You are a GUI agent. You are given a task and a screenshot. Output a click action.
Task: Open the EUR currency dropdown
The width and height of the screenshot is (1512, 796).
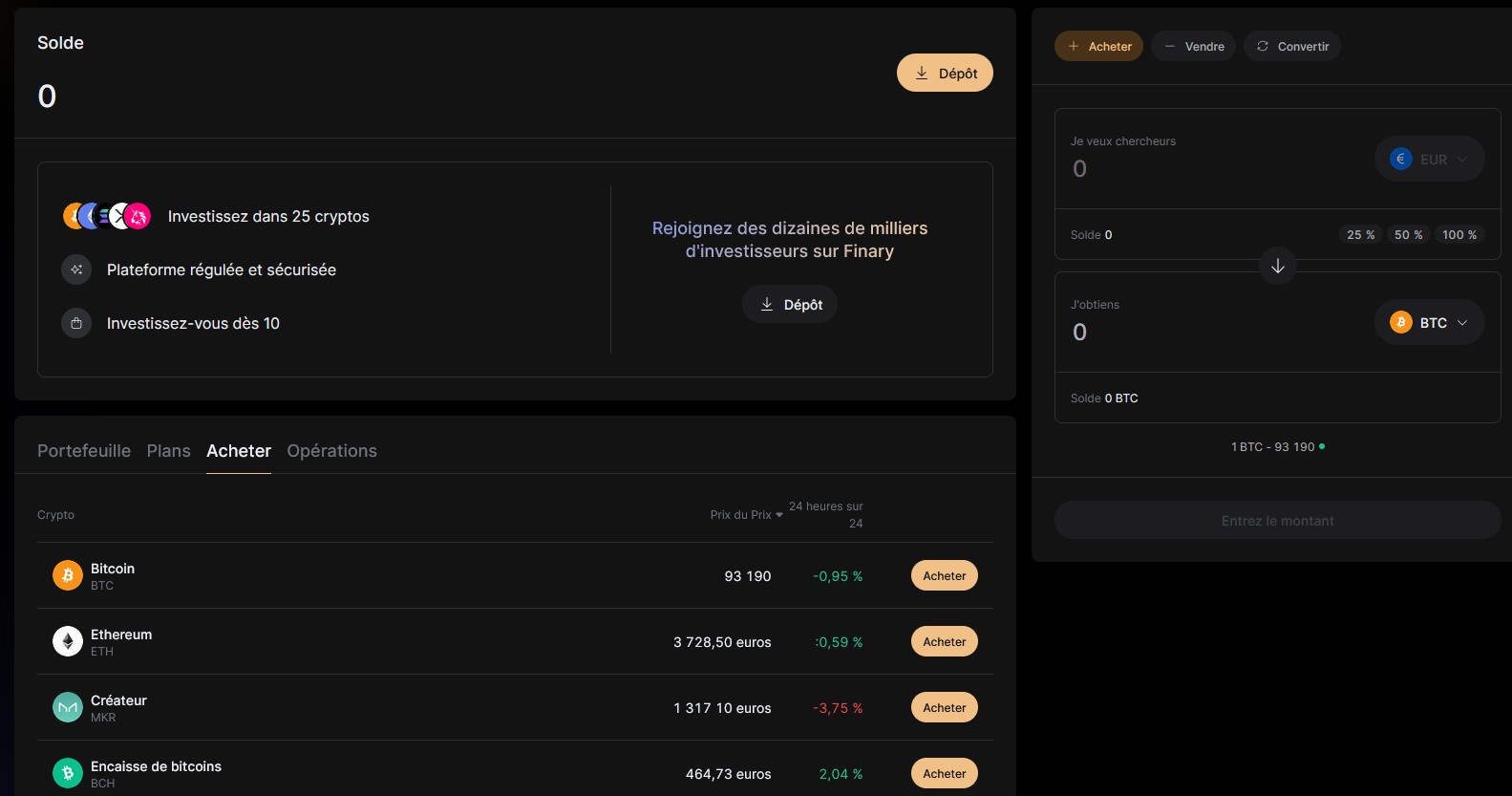coord(1429,160)
